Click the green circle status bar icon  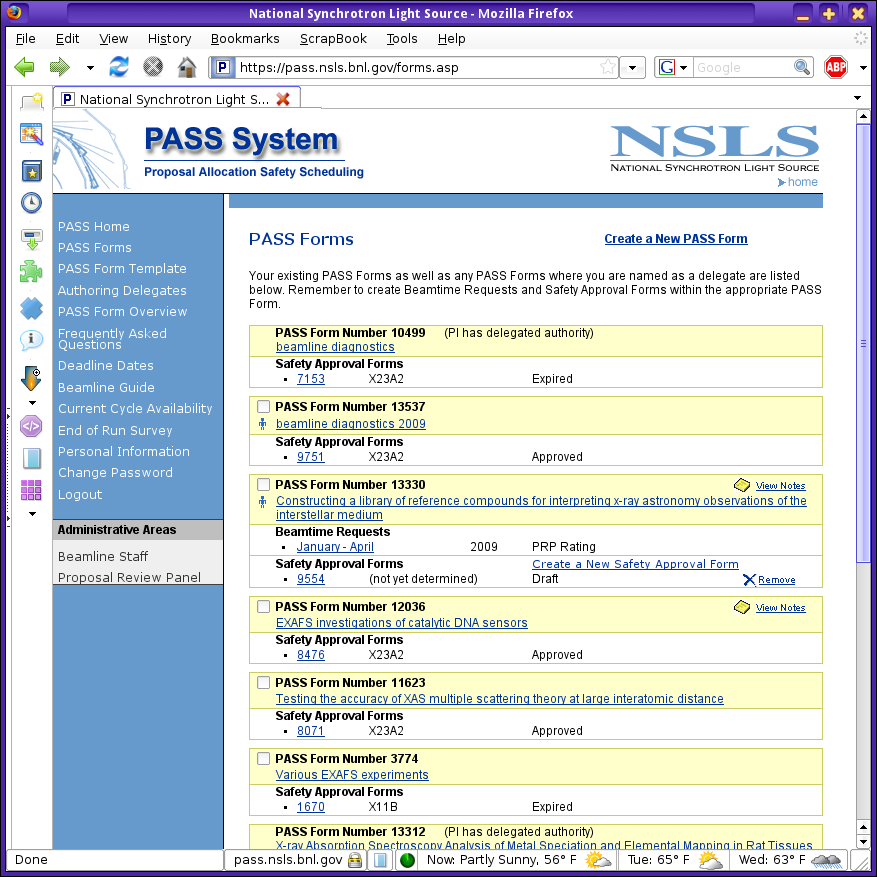pos(407,860)
